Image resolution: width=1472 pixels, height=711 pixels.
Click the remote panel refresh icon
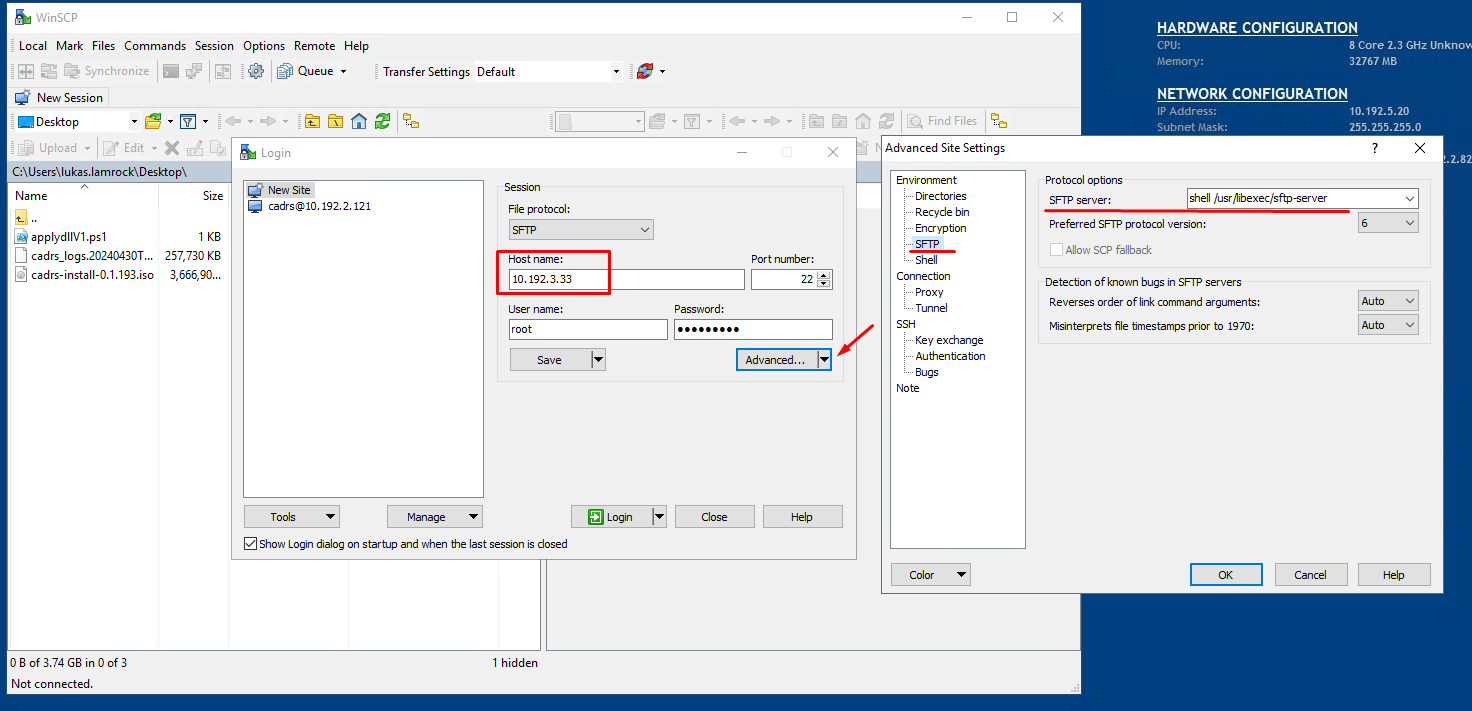point(886,121)
